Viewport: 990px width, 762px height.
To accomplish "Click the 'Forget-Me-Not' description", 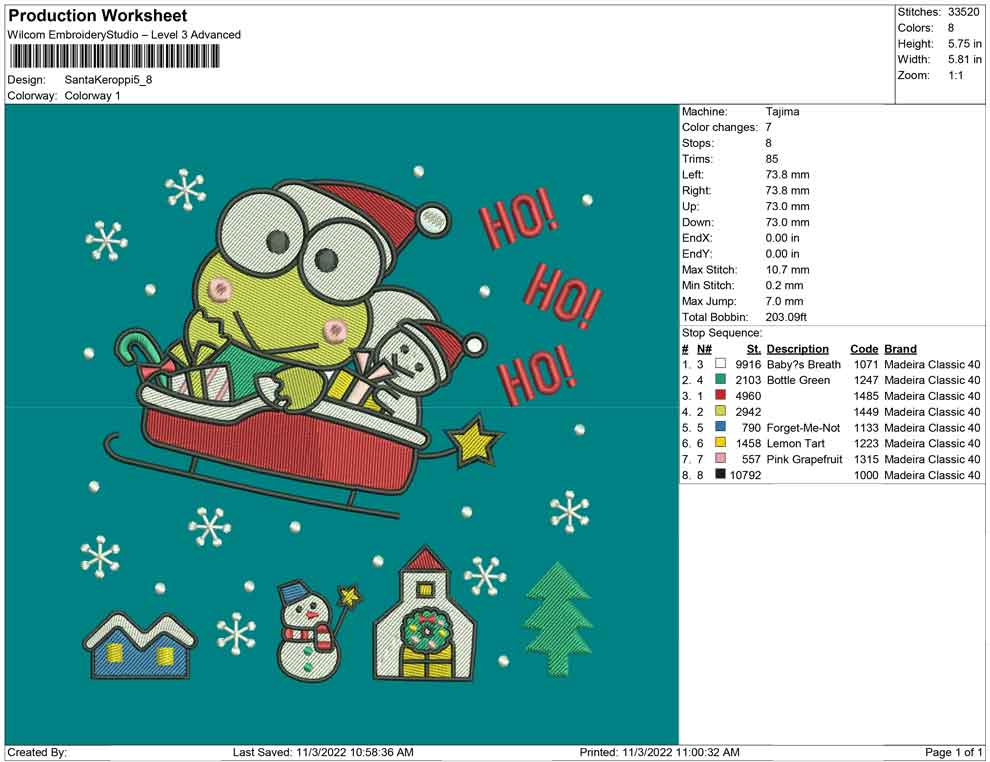I will tap(803, 427).
